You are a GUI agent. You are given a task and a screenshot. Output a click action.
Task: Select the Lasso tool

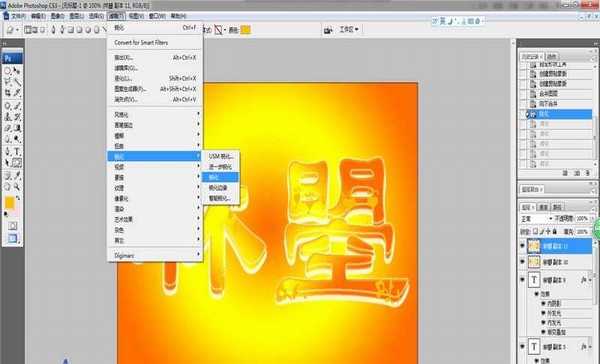click(x=7, y=82)
